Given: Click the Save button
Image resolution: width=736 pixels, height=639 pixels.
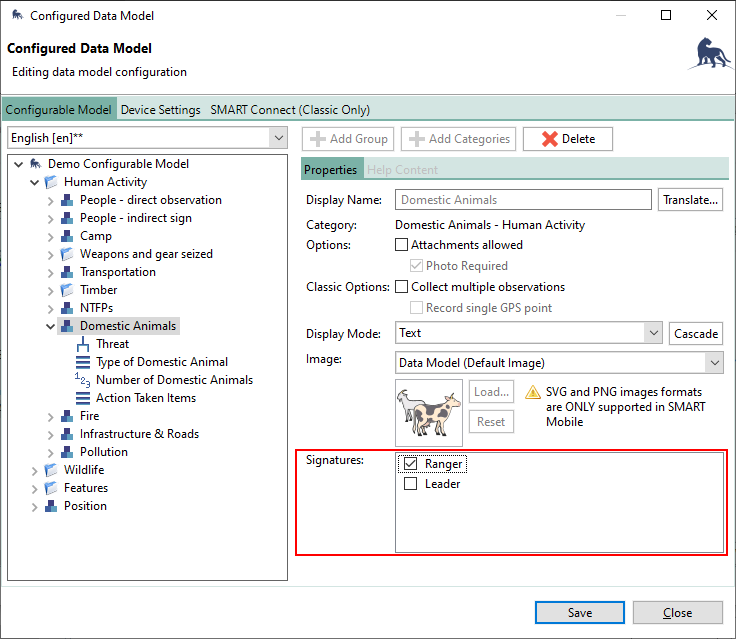Looking at the screenshot, I should (x=579, y=613).
